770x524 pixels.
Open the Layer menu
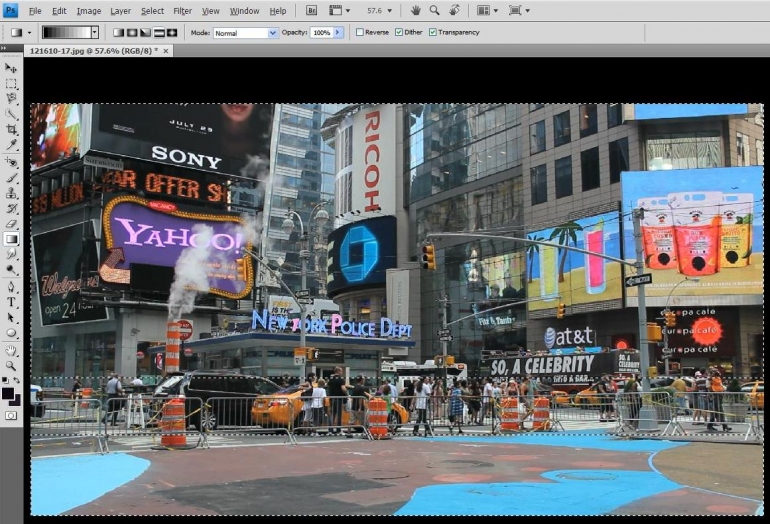coord(120,11)
